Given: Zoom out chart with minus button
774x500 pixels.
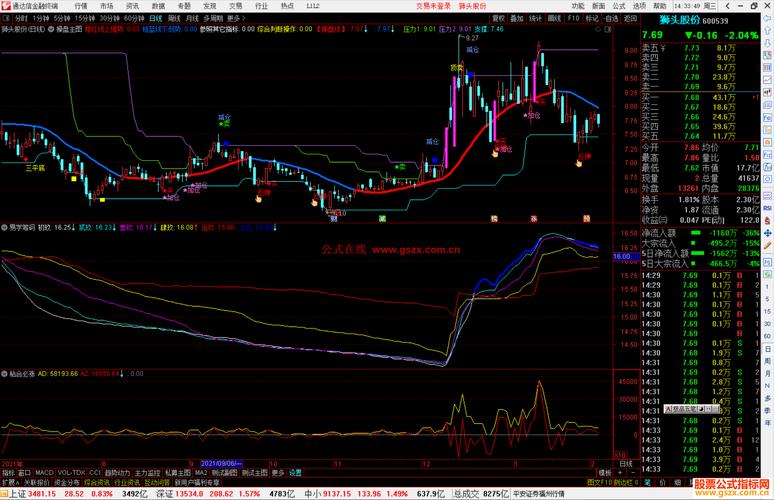Looking at the screenshot, I should pyautogui.click(x=633, y=473).
